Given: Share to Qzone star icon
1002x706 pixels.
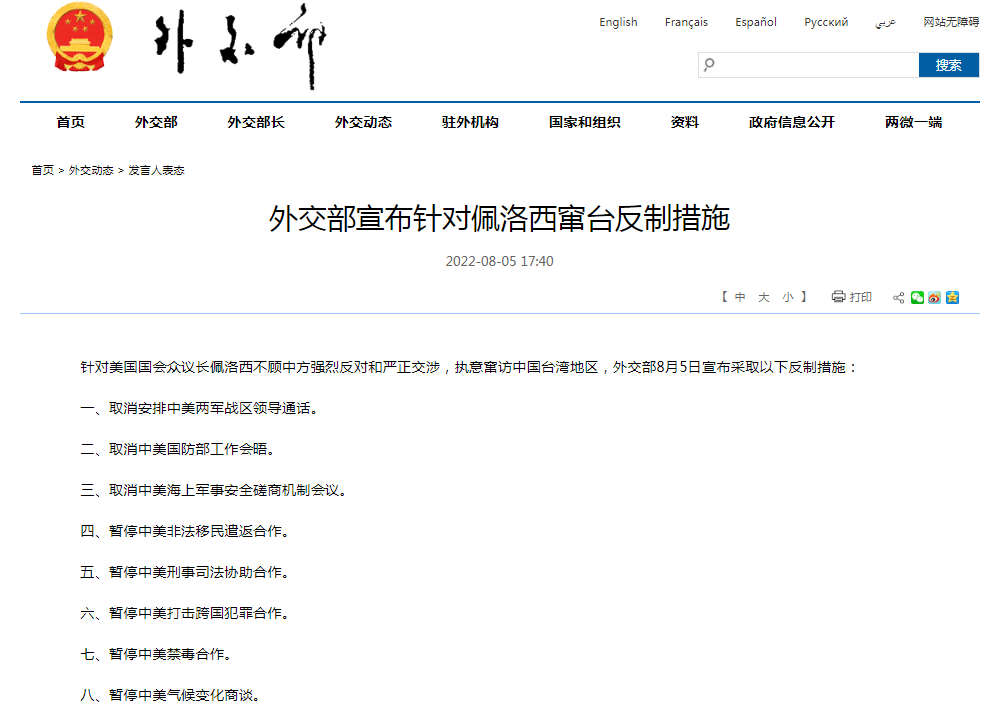Looking at the screenshot, I should [952, 297].
